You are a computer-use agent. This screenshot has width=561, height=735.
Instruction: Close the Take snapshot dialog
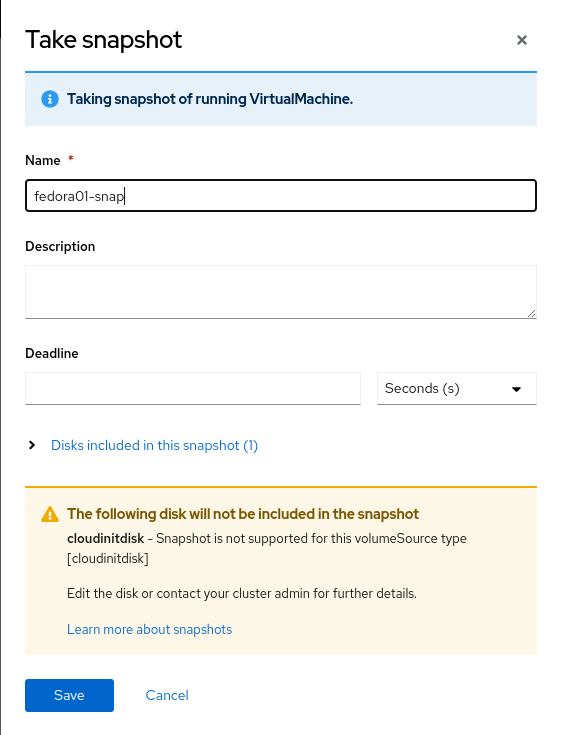click(522, 40)
